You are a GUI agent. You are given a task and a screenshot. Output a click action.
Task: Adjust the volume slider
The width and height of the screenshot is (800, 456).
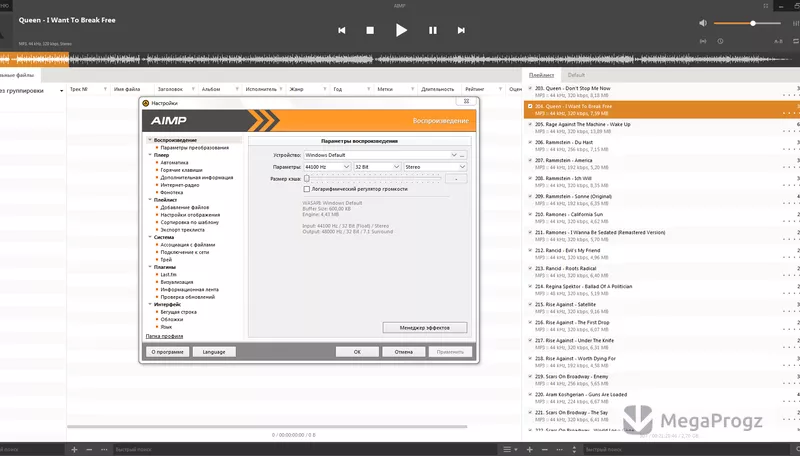(747, 23)
